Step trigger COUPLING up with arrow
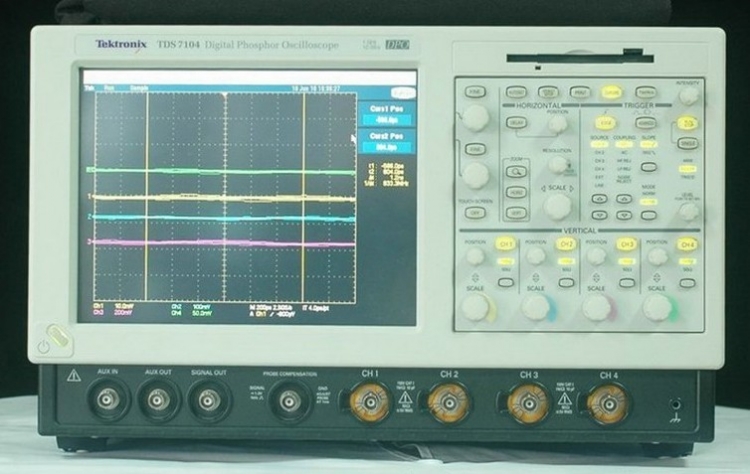The image size is (750, 474). (x=624, y=198)
